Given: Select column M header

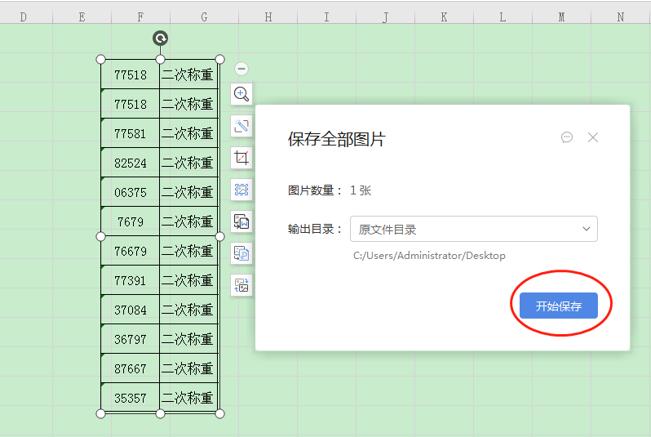Looking at the screenshot, I should (x=561, y=17).
